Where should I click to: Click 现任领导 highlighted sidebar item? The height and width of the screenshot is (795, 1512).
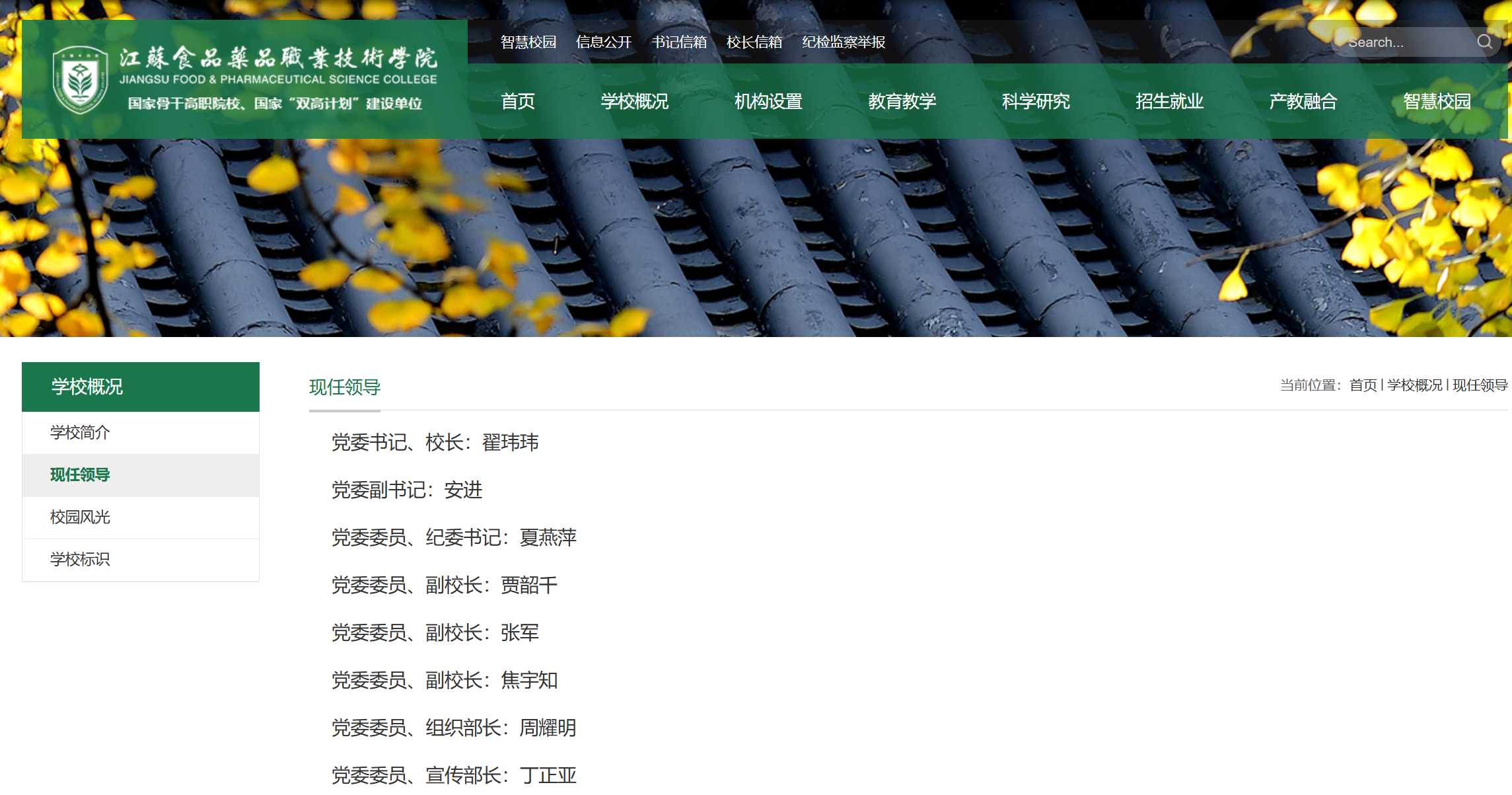80,475
